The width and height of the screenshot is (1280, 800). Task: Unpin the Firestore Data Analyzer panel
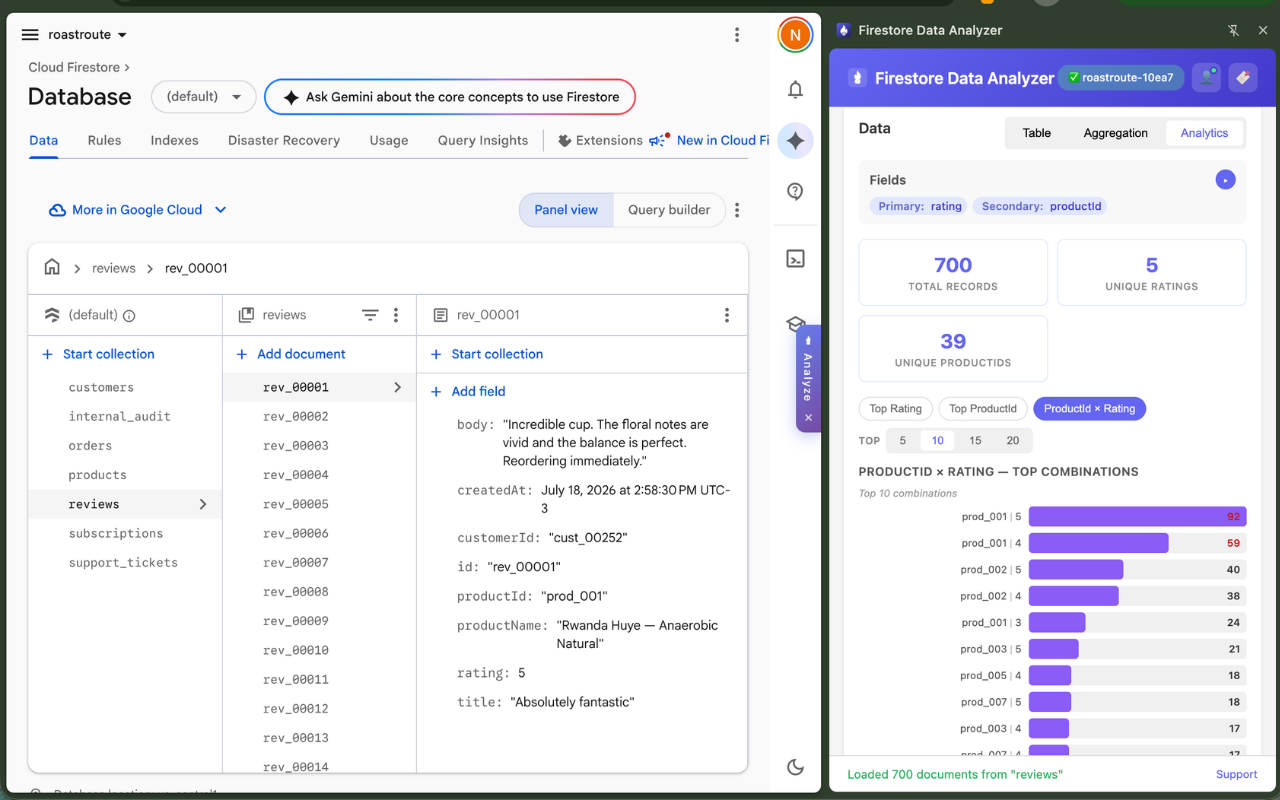pyautogui.click(x=1233, y=31)
